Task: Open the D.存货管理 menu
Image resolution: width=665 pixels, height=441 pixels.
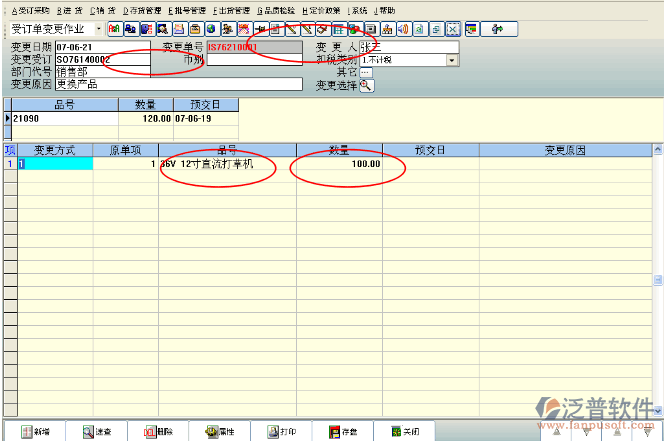Action: pos(141,10)
